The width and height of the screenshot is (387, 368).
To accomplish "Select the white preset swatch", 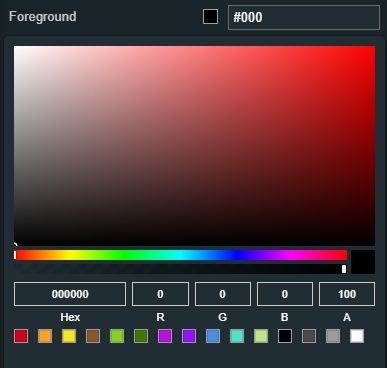I will pyautogui.click(x=357, y=336).
